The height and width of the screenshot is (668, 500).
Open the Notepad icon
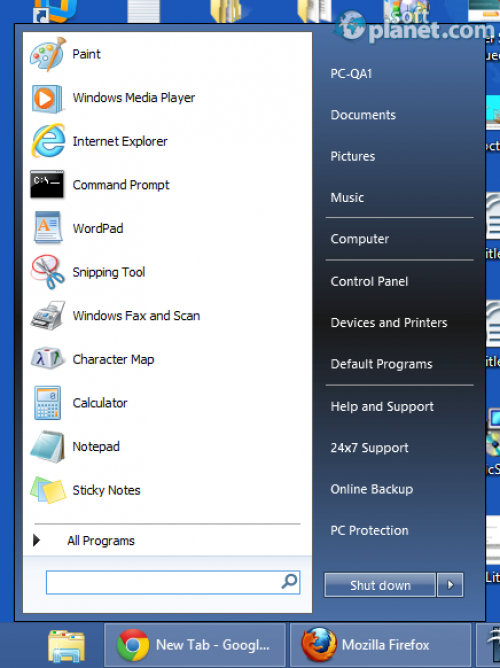pos(48,446)
